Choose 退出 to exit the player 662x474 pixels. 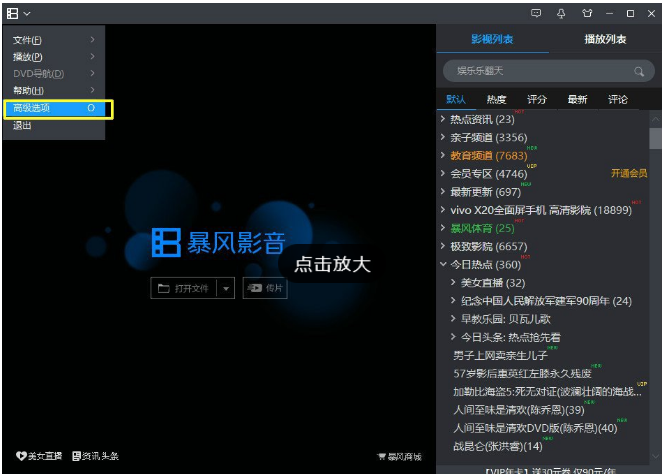54,125
